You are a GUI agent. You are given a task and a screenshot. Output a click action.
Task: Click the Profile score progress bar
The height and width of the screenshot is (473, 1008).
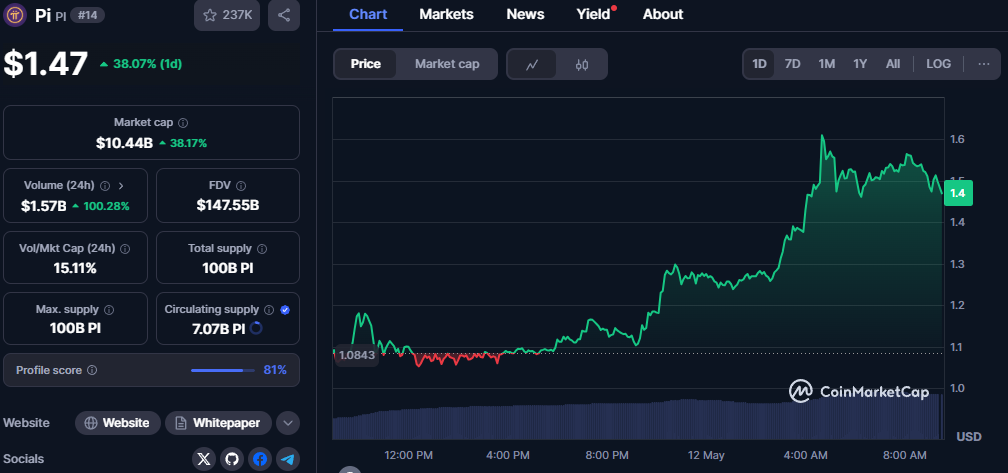pos(222,370)
